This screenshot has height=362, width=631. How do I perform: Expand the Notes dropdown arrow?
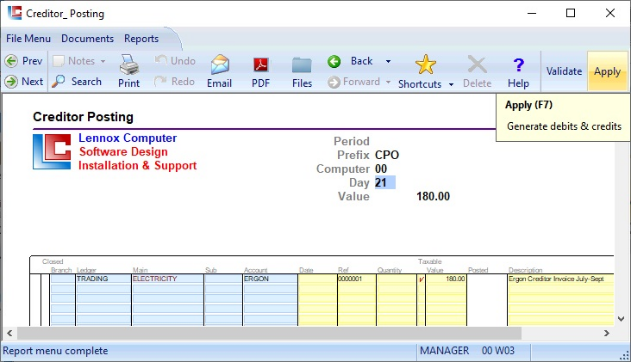click(x=103, y=61)
